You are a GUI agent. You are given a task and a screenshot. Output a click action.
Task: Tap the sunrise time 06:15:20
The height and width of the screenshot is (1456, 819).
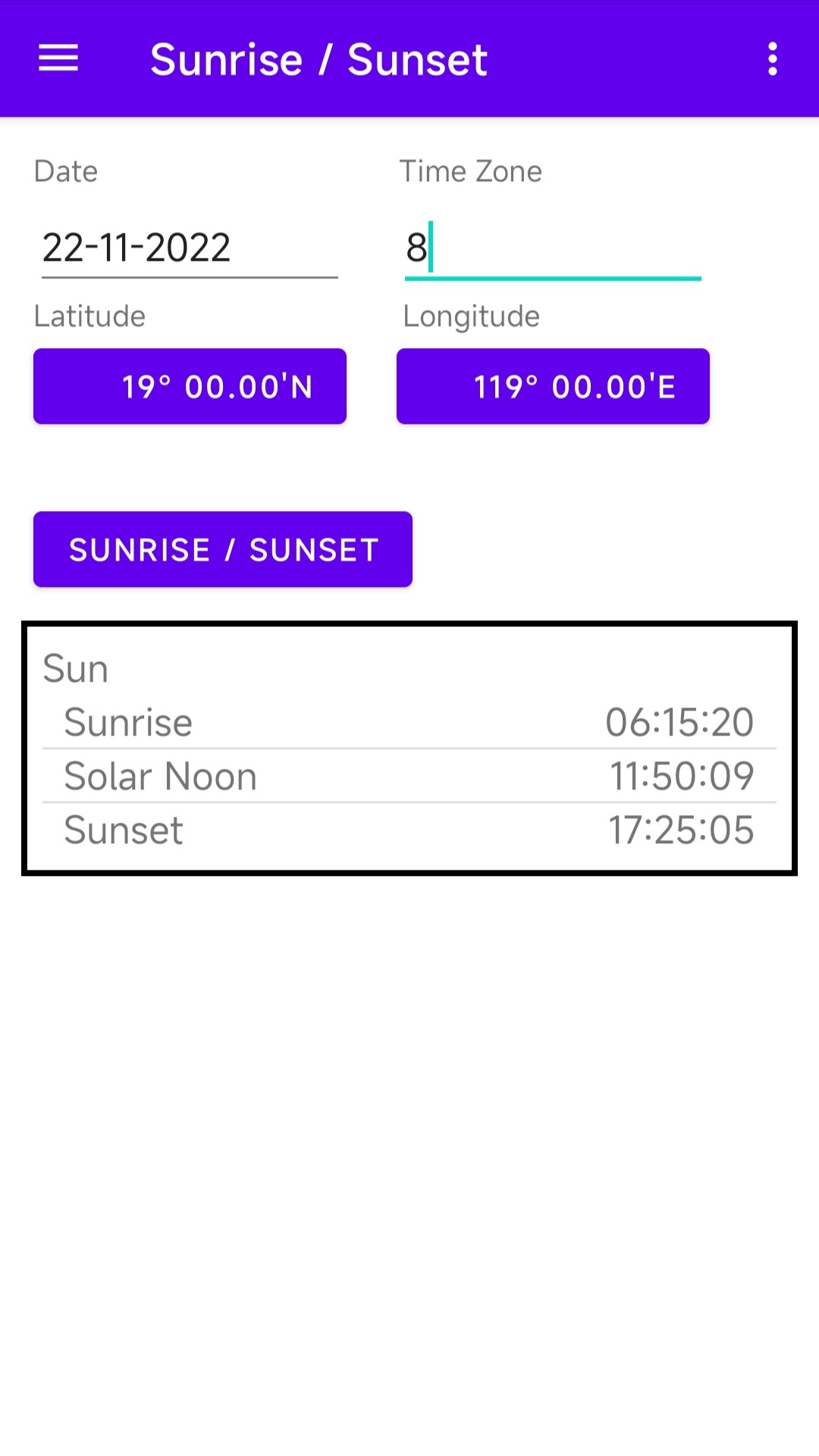point(679,722)
